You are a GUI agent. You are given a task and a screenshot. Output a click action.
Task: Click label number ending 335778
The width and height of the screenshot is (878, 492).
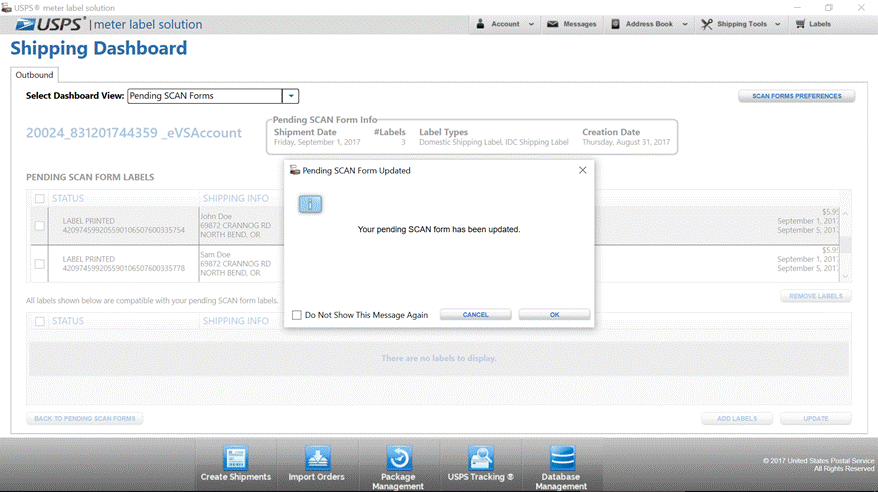pyautogui.click(x=124, y=268)
